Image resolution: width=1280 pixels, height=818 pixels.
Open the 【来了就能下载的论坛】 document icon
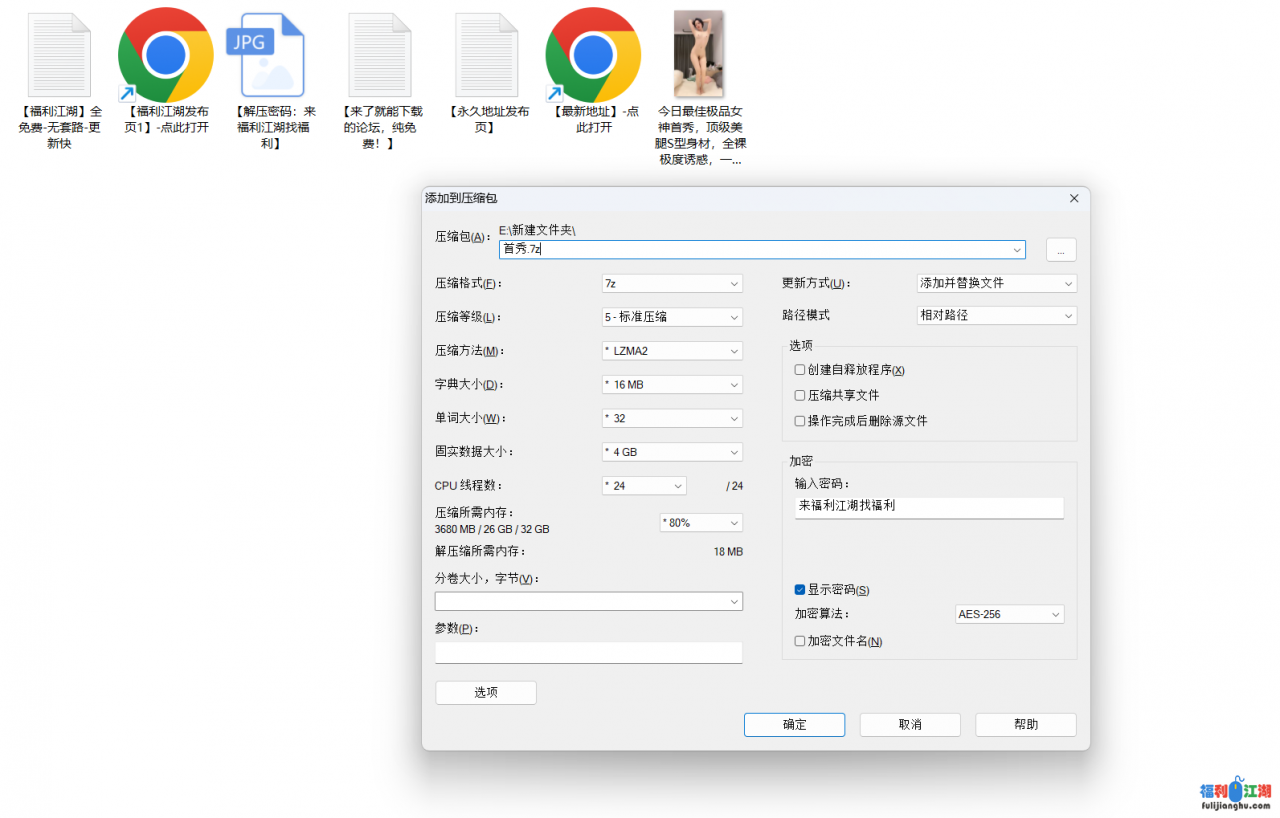[379, 55]
